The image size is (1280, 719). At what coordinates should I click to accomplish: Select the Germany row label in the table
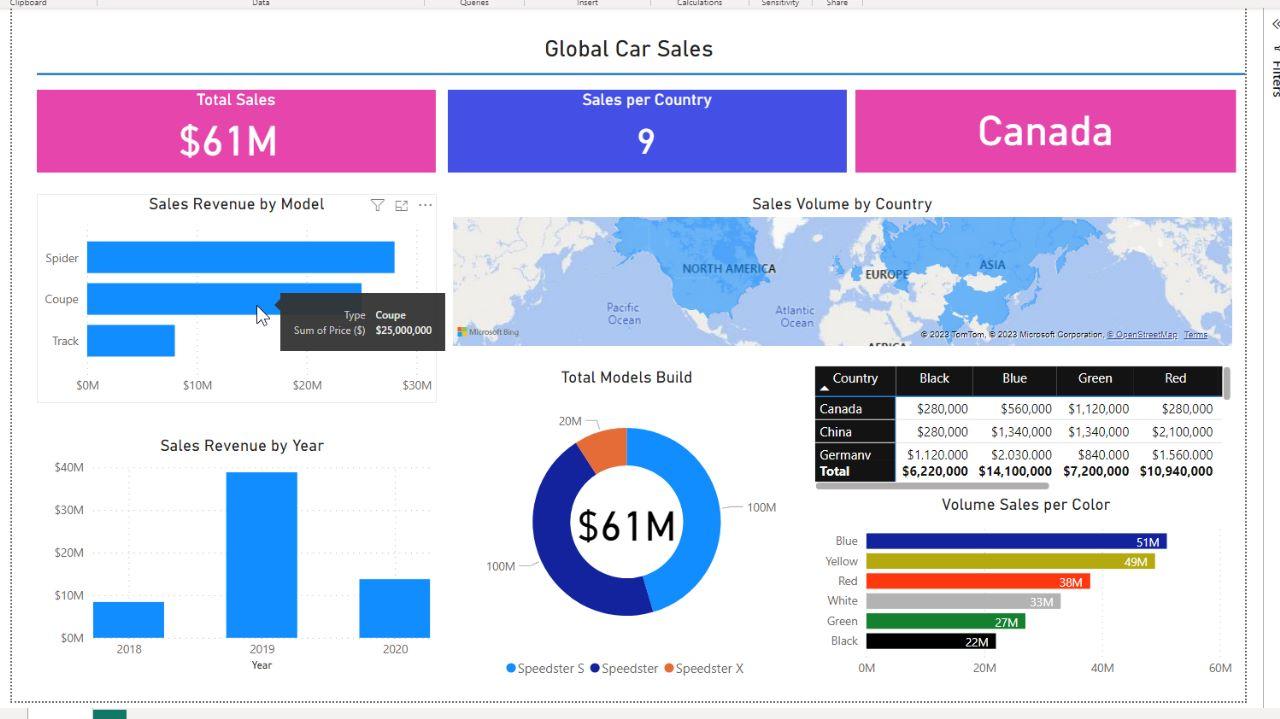[855, 454]
